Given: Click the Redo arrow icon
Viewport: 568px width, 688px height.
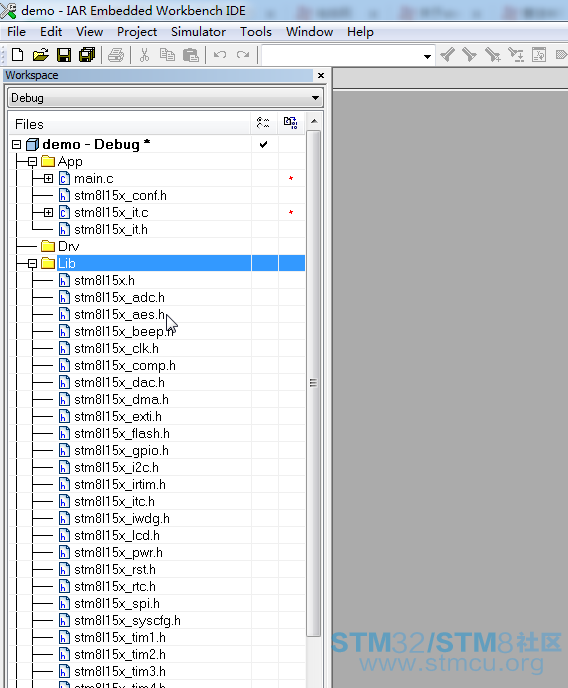Looking at the screenshot, I should tap(243, 55).
